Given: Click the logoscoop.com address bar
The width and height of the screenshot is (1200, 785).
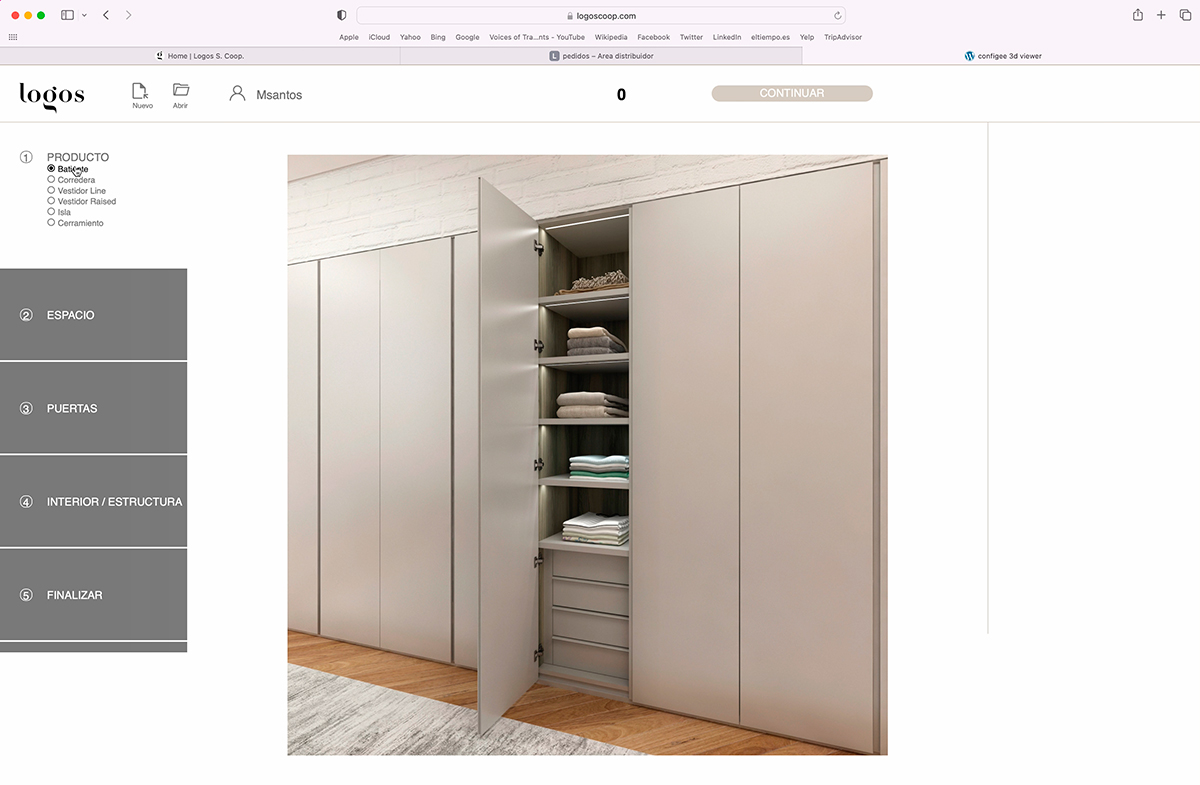Looking at the screenshot, I should (x=601, y=16).
